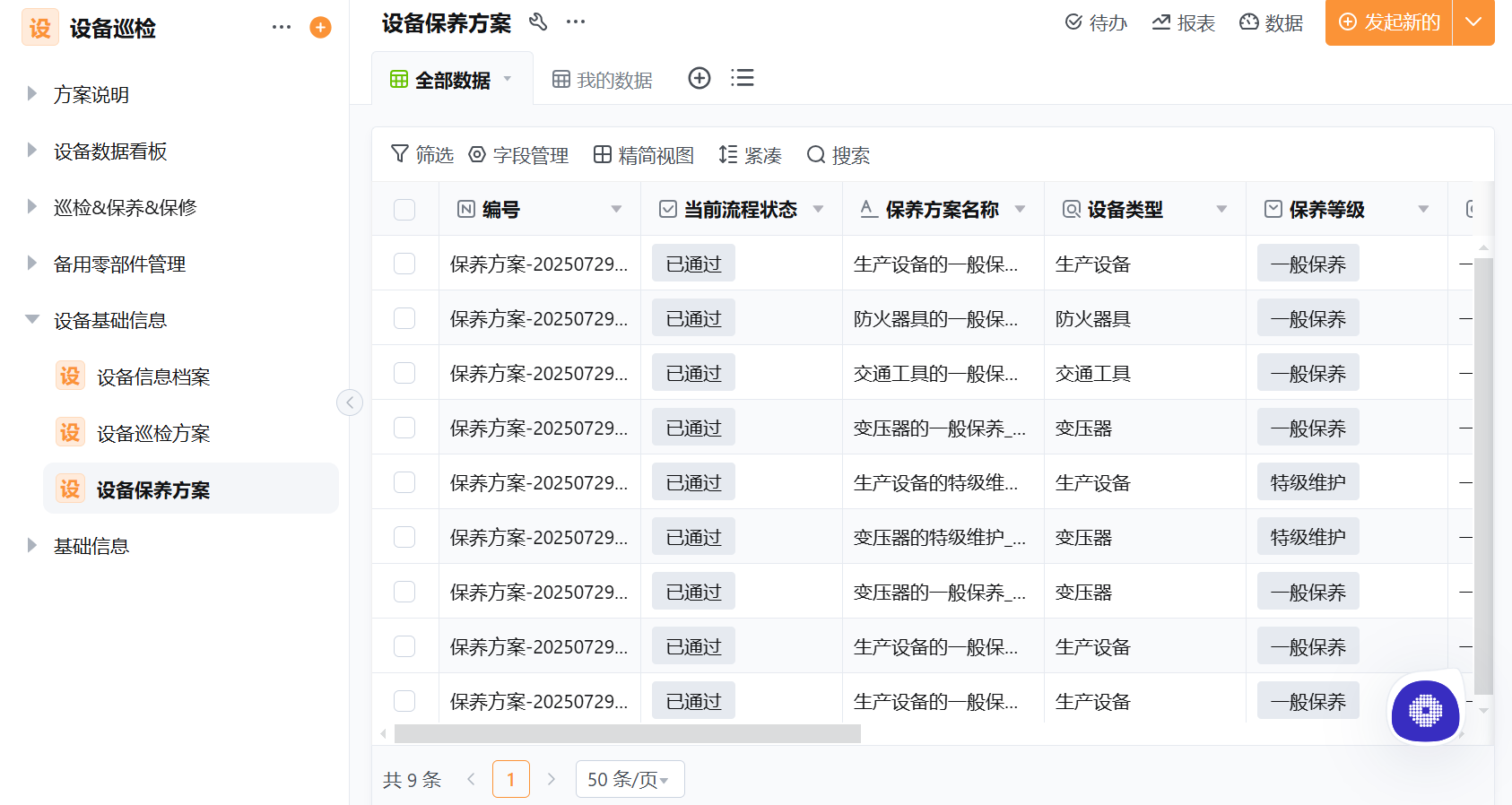Screen dimensions: 1512x805
Task: Expand the 基础信息 section
Action: click(x=32, y=545)
